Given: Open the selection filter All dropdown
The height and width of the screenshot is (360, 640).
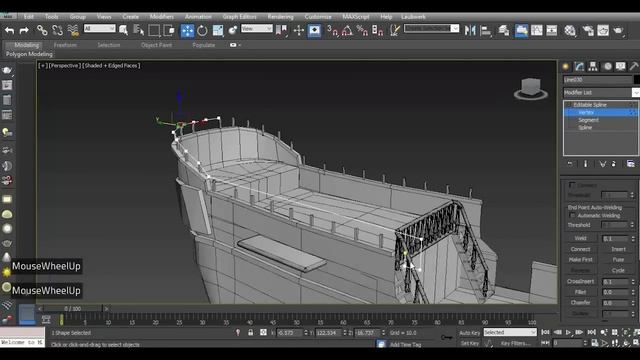Looking at the screenshot, I should [x=100, y=29].
